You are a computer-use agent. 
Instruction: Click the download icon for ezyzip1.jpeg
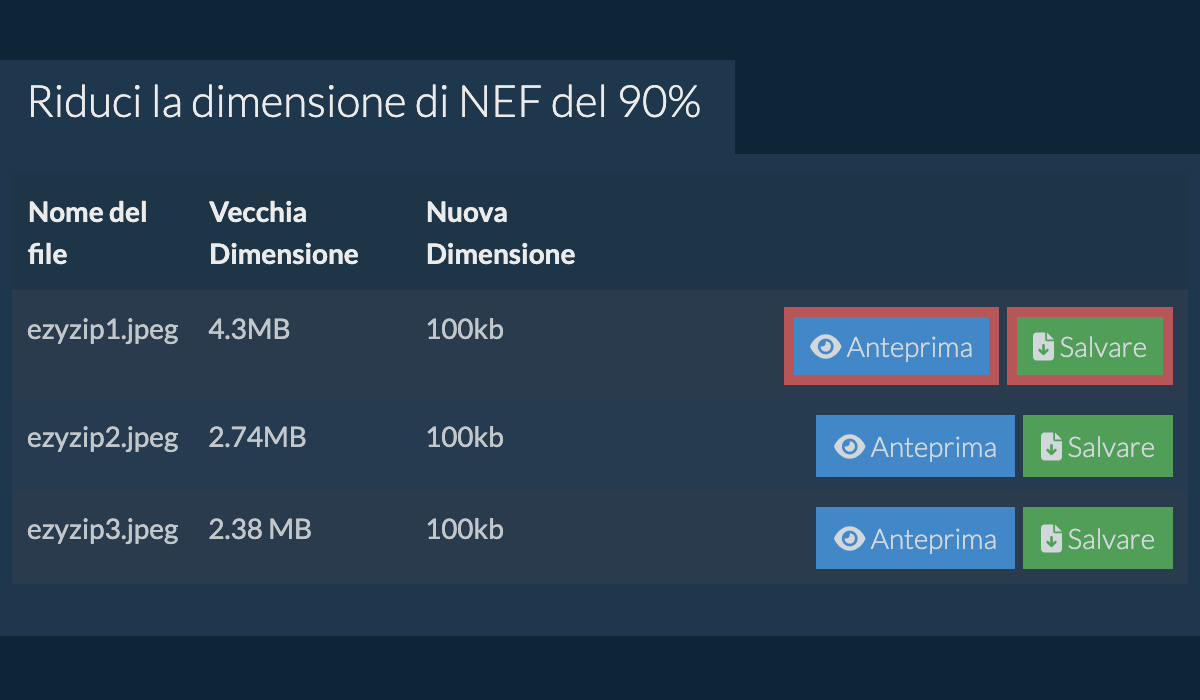coord(1043,347)
